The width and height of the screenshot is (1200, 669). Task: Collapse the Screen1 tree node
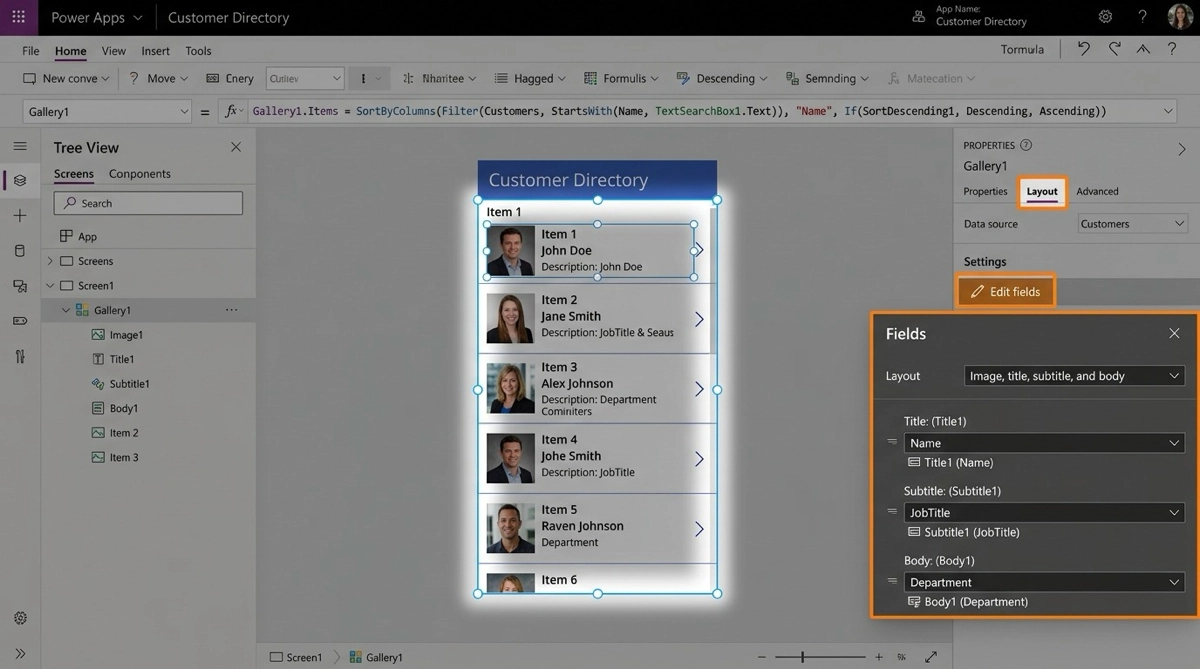click(50, 286)
